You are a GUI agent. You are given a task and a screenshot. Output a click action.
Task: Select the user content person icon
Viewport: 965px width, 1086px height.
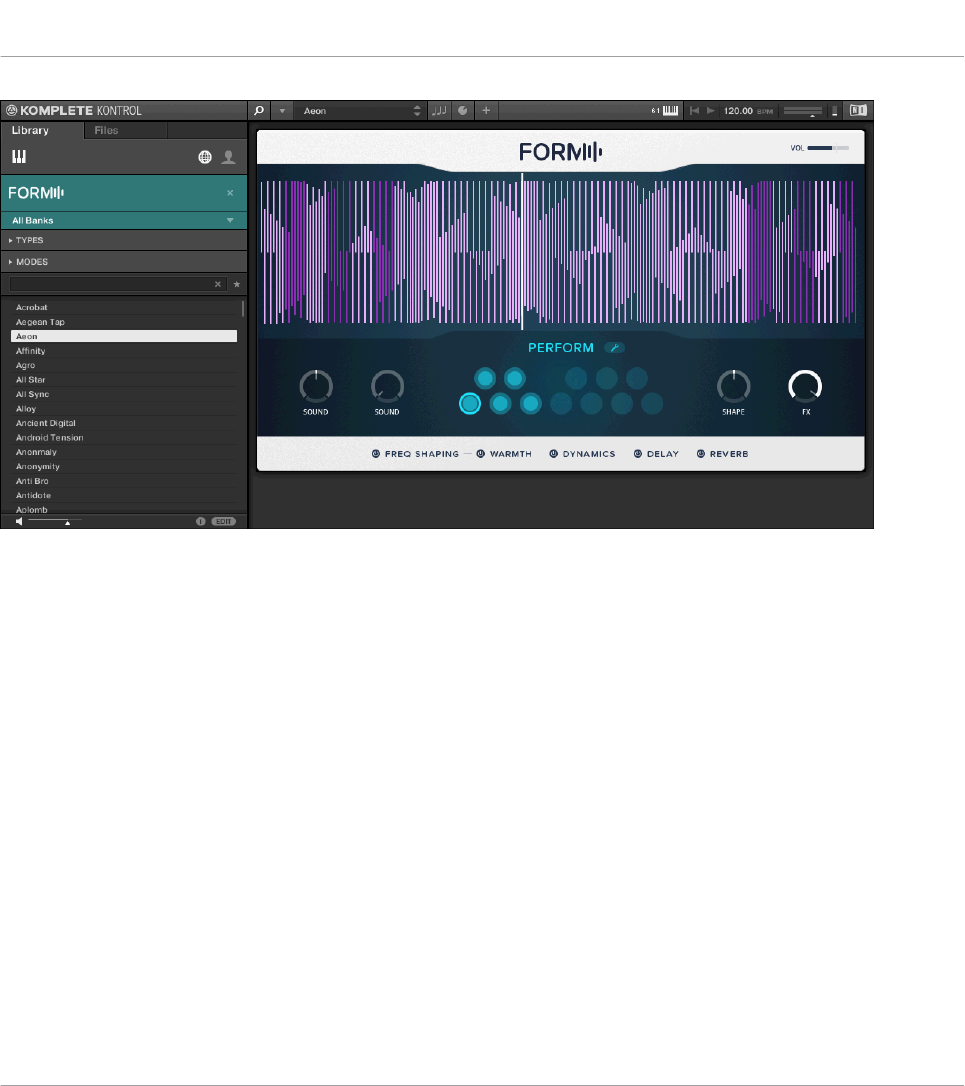pyautogui.click(x=228, y=157)
